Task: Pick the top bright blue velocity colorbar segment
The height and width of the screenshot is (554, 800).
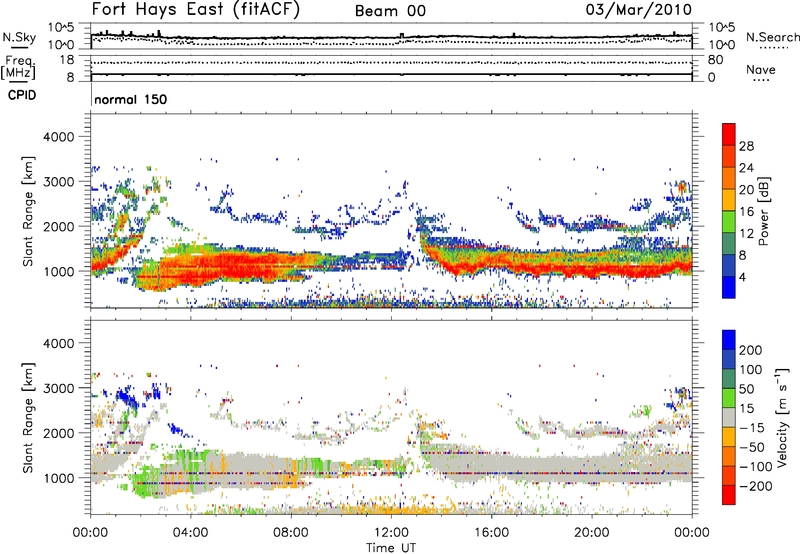Action: tap(729, 340)
